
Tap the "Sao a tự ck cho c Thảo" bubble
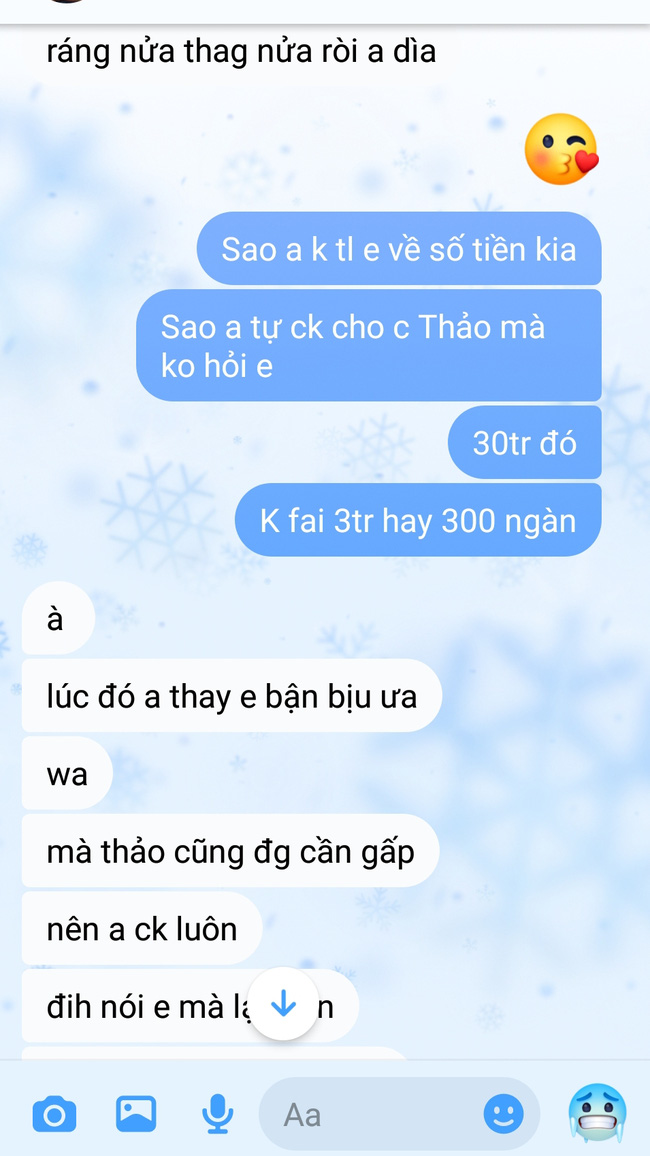[x=368, y=345]
